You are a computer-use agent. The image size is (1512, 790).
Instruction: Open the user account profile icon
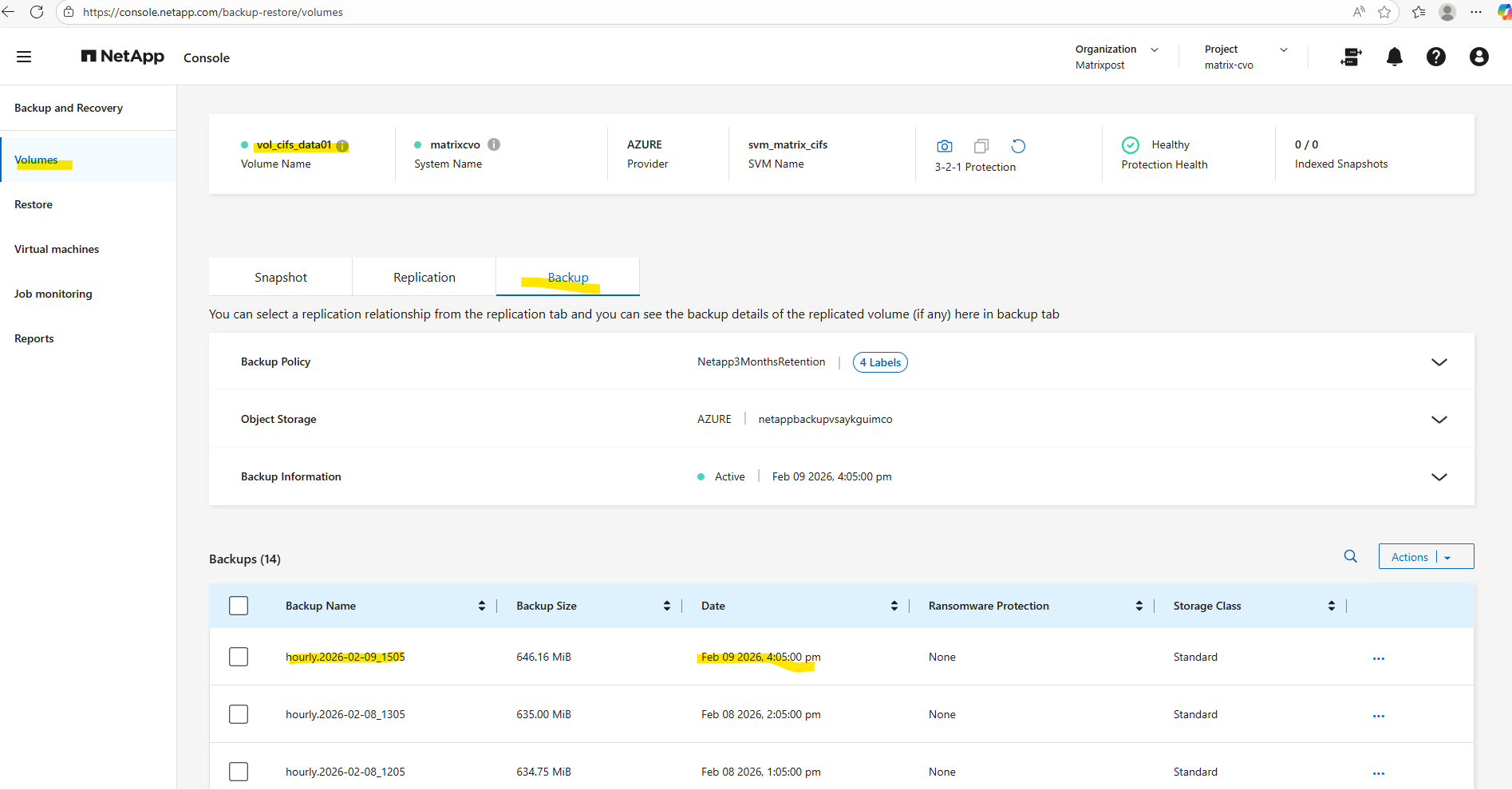click(1478, 57)
